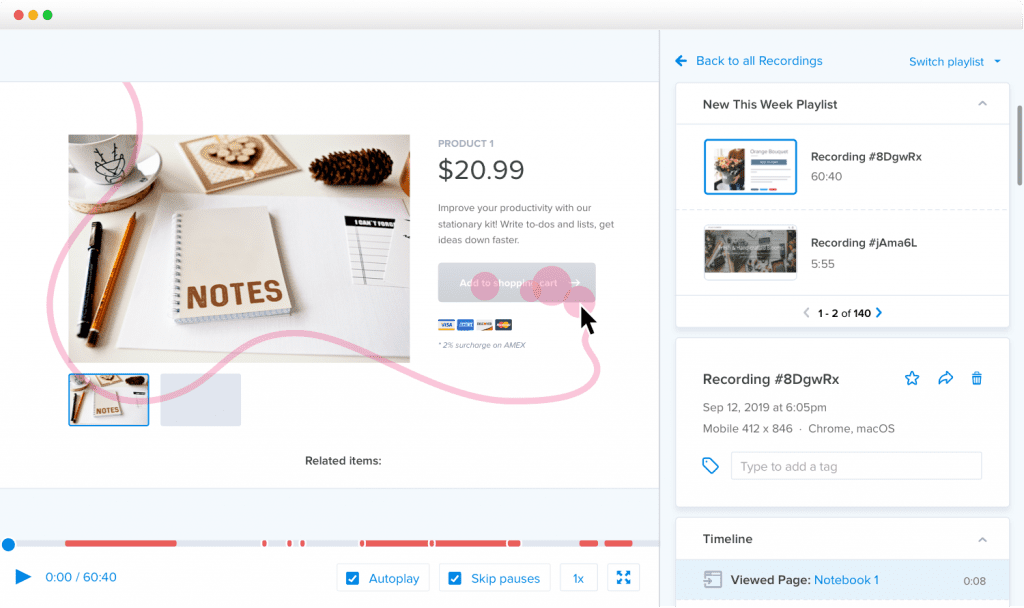Disable the Autoplay checkbox

point(353,577)
